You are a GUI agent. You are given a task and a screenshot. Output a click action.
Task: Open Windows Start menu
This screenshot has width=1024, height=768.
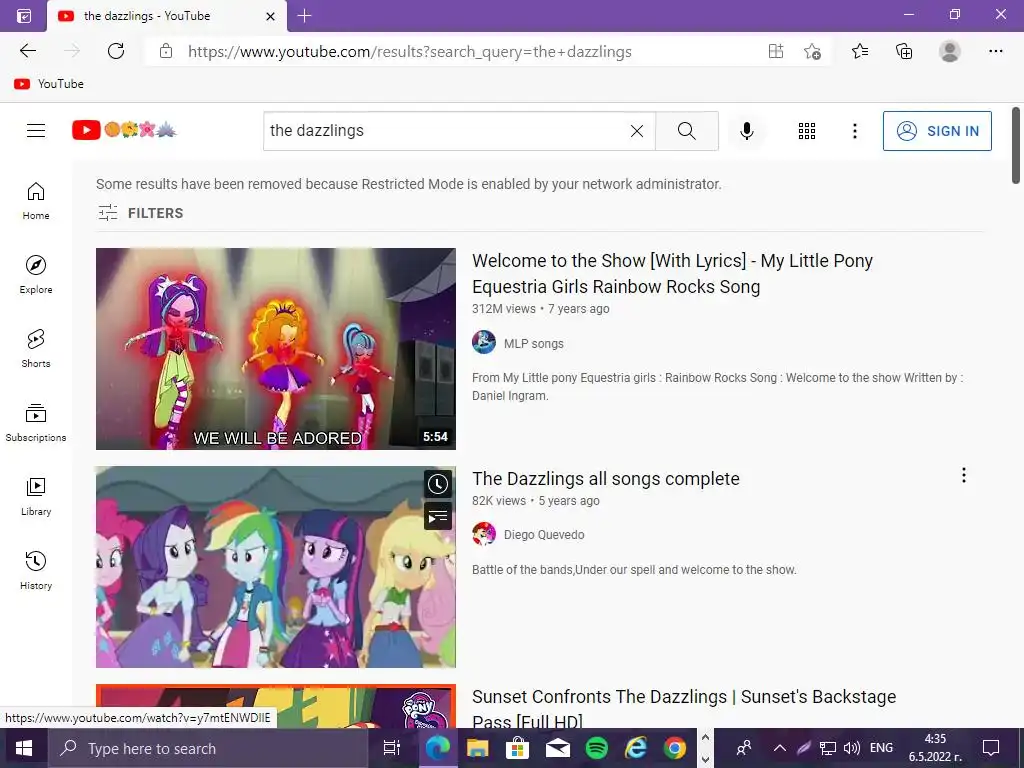coord(24,748)
